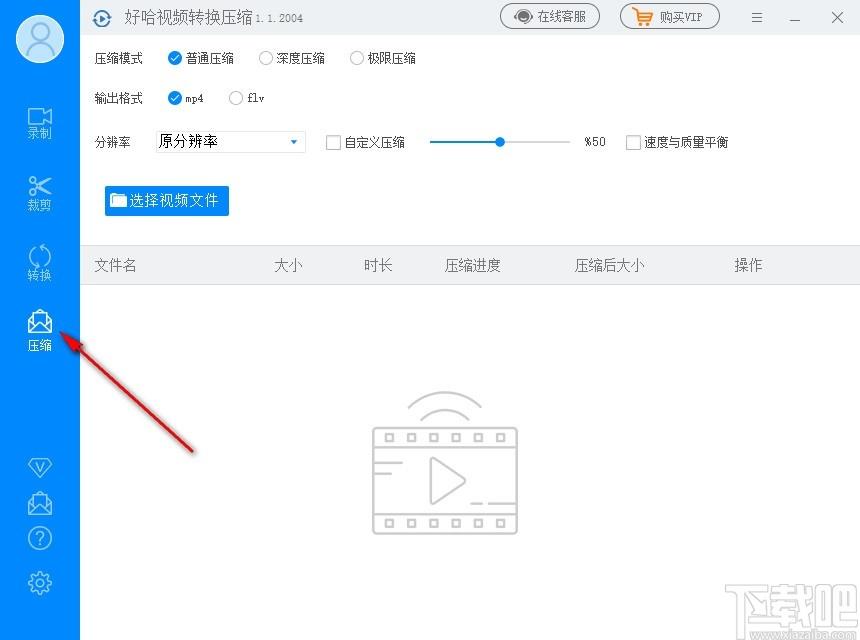Viewport: 860px width, 640px height.
Task: Click the 分辨率 label
Action: (112, 143)
